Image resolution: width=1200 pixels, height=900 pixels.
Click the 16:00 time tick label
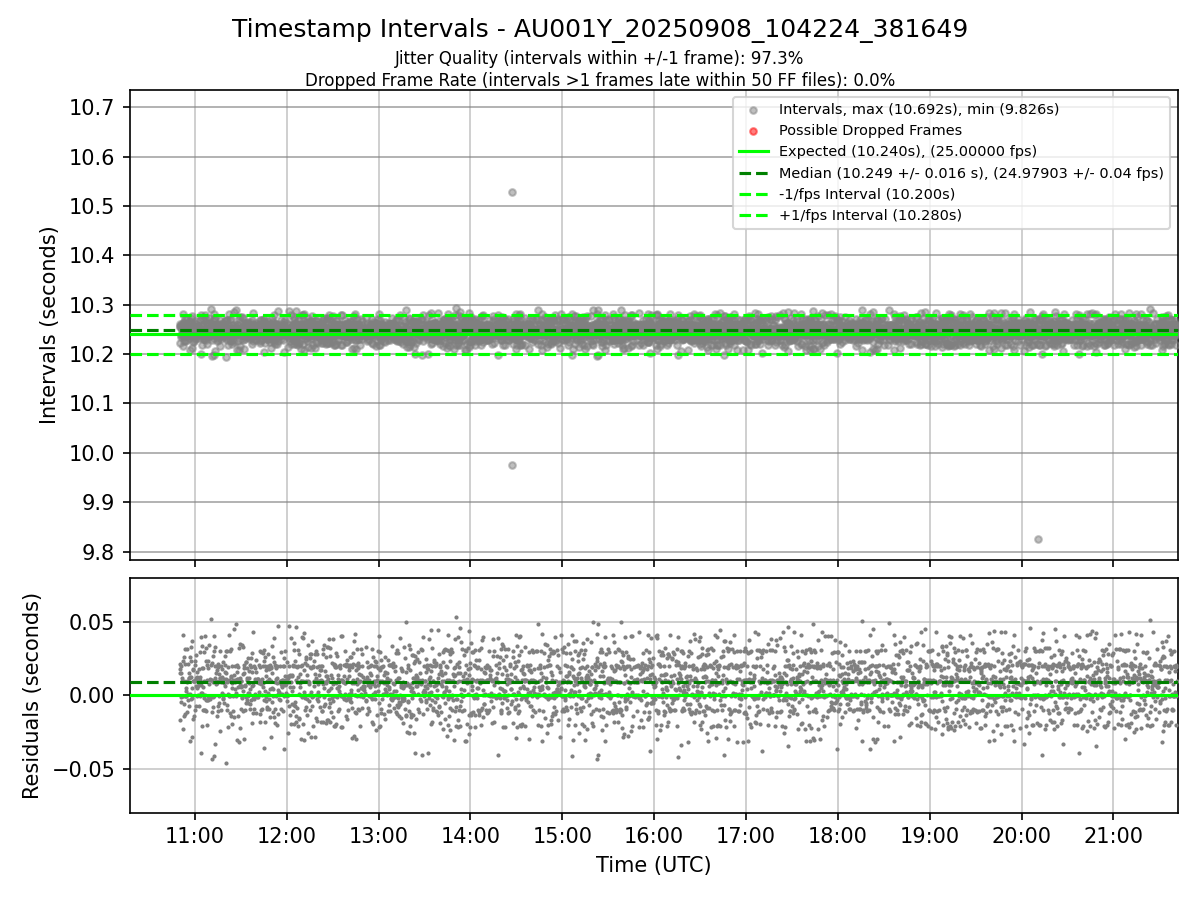click(654, 835)
